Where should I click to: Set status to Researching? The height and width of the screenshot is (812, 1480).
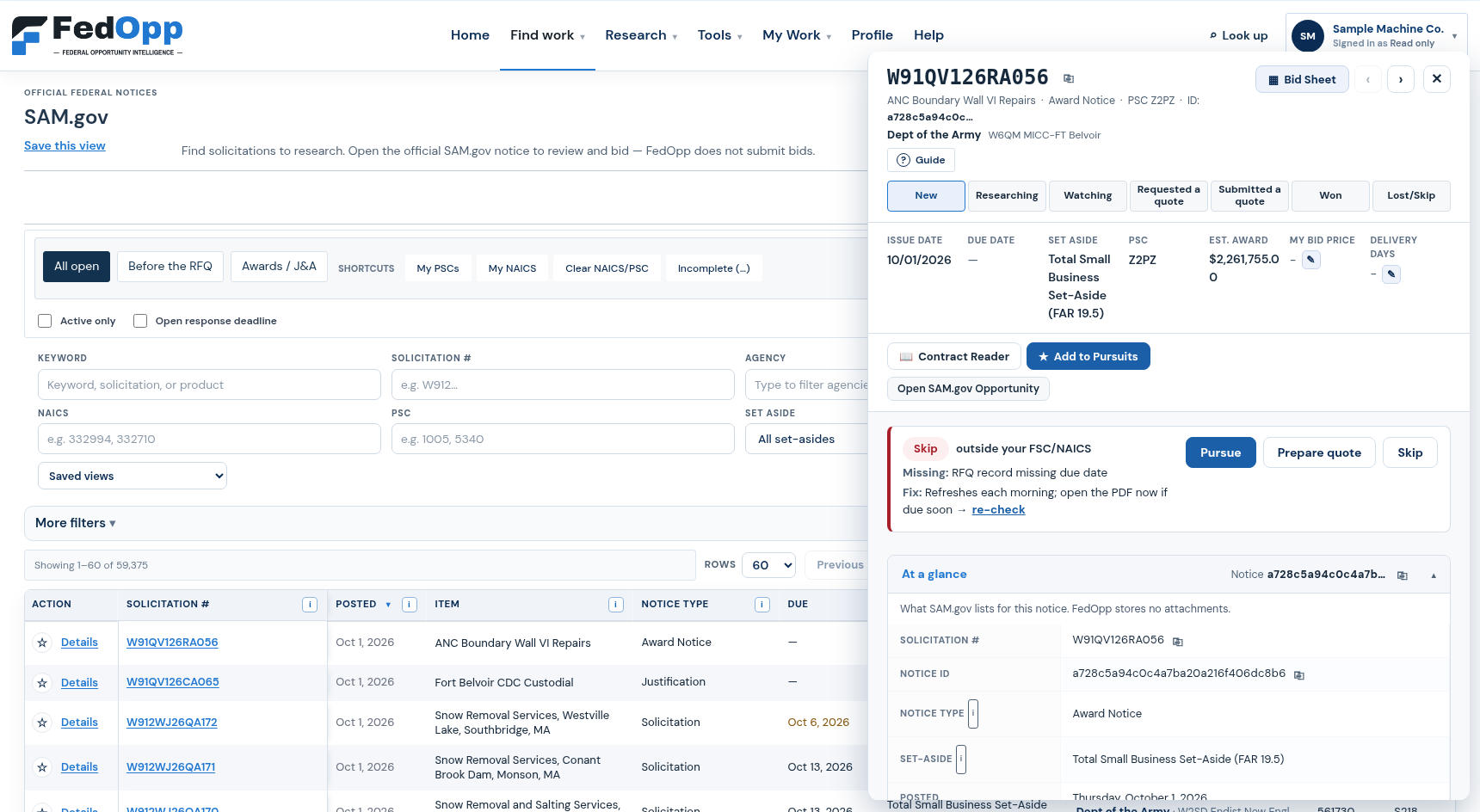click(1007, 196)
